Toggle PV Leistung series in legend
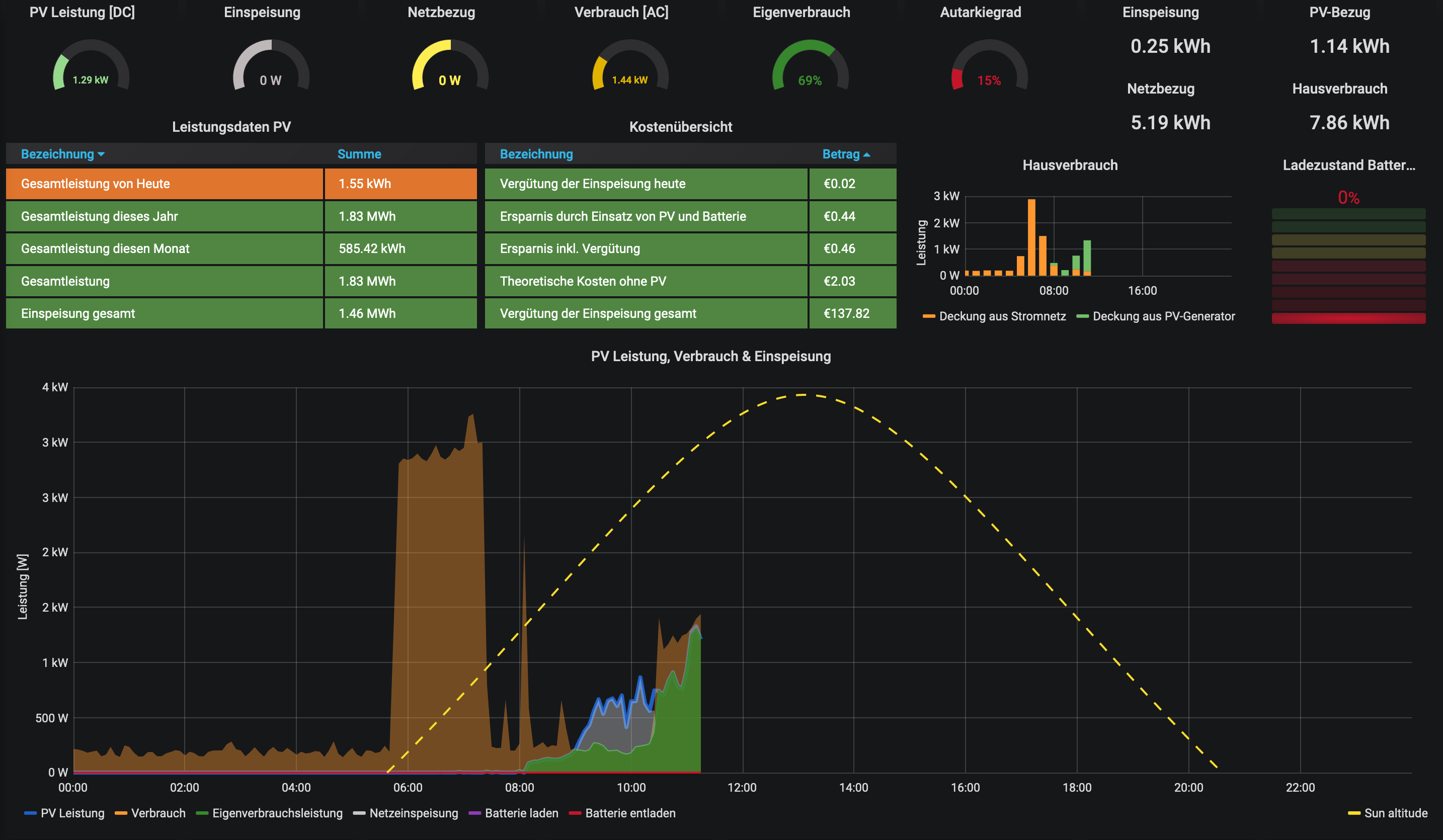The image size is (1443, 840). 72,813
